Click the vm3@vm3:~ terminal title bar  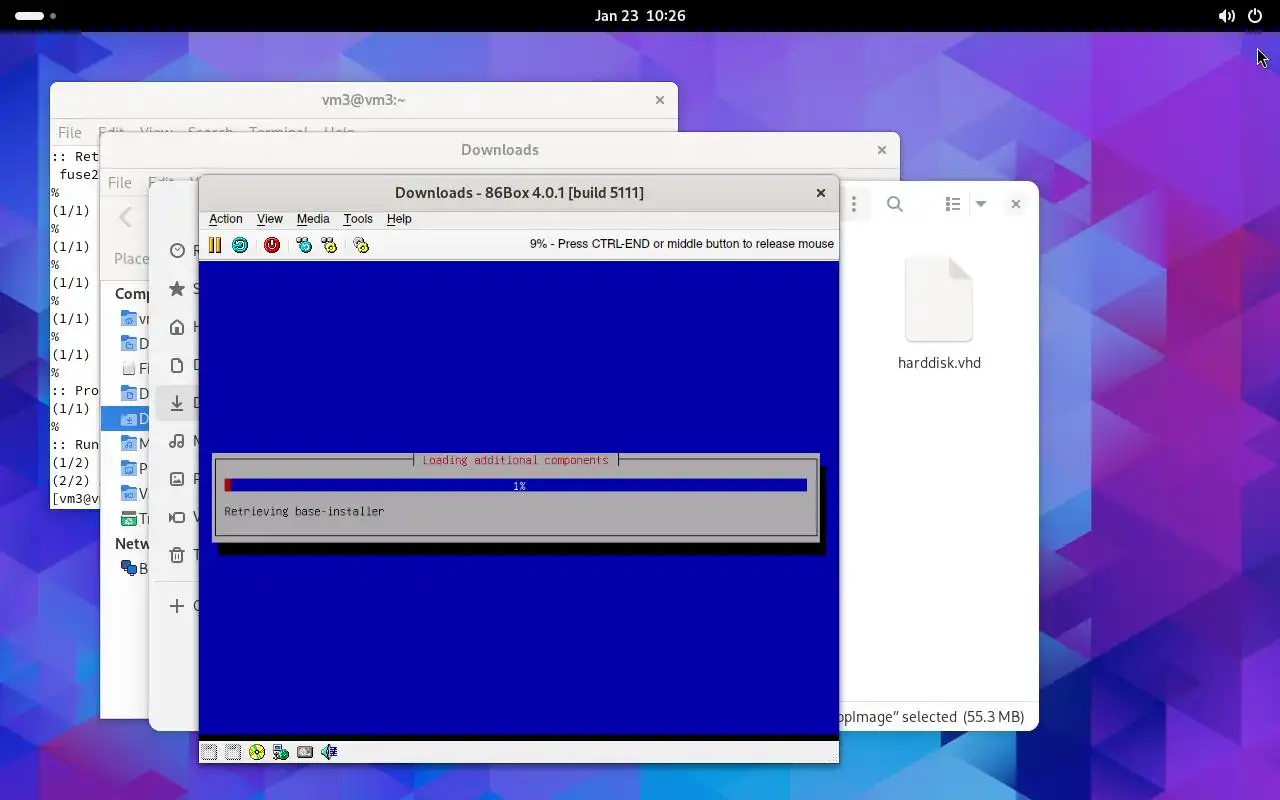pyautogui.click(x=364, y=100)
